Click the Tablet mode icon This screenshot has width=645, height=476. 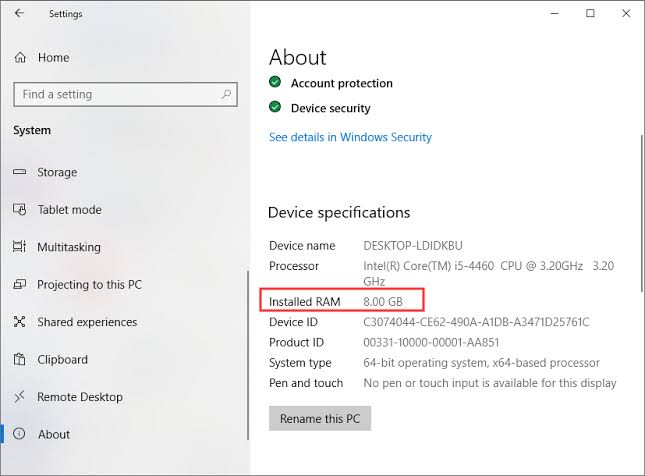point(19,209)
